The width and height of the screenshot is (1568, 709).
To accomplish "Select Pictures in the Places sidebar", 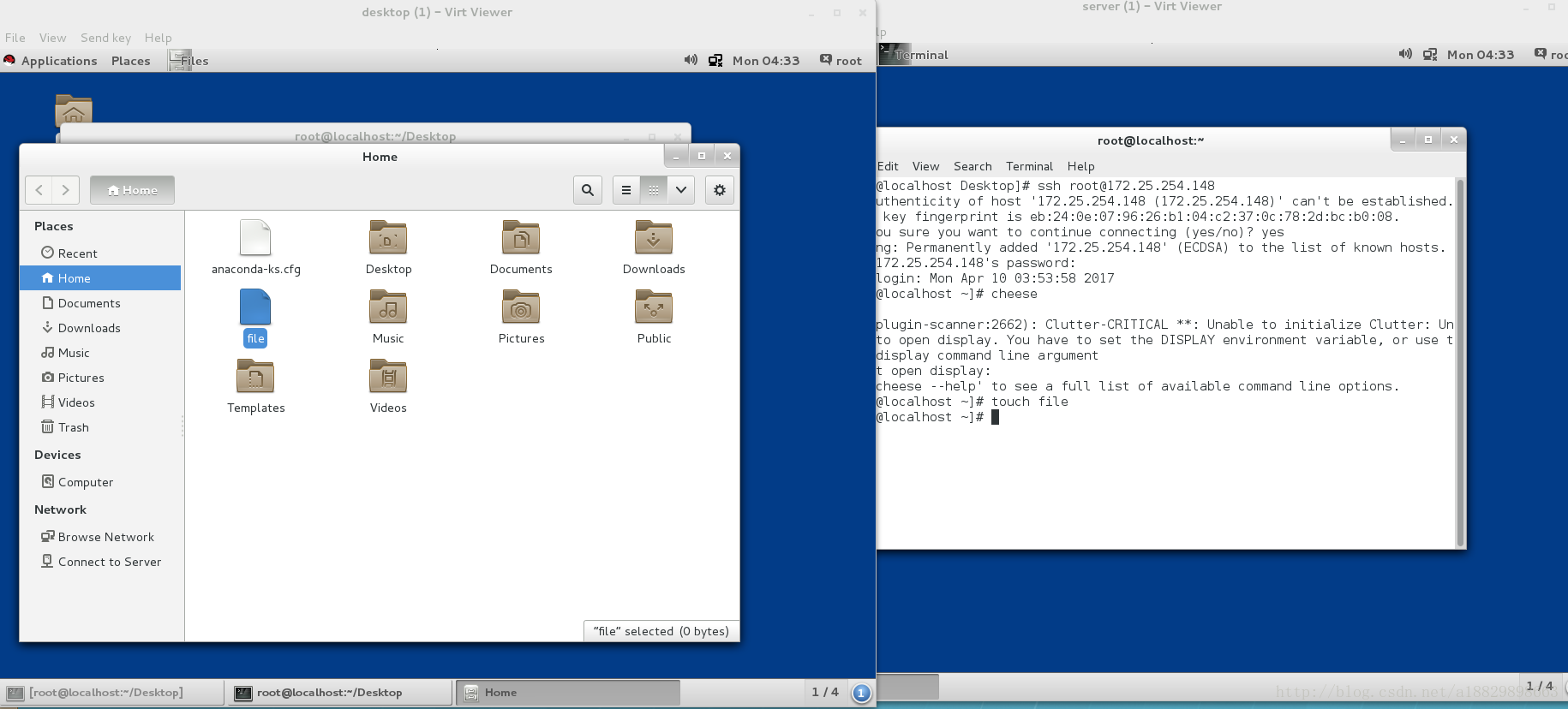I will [x=100, y=378].
